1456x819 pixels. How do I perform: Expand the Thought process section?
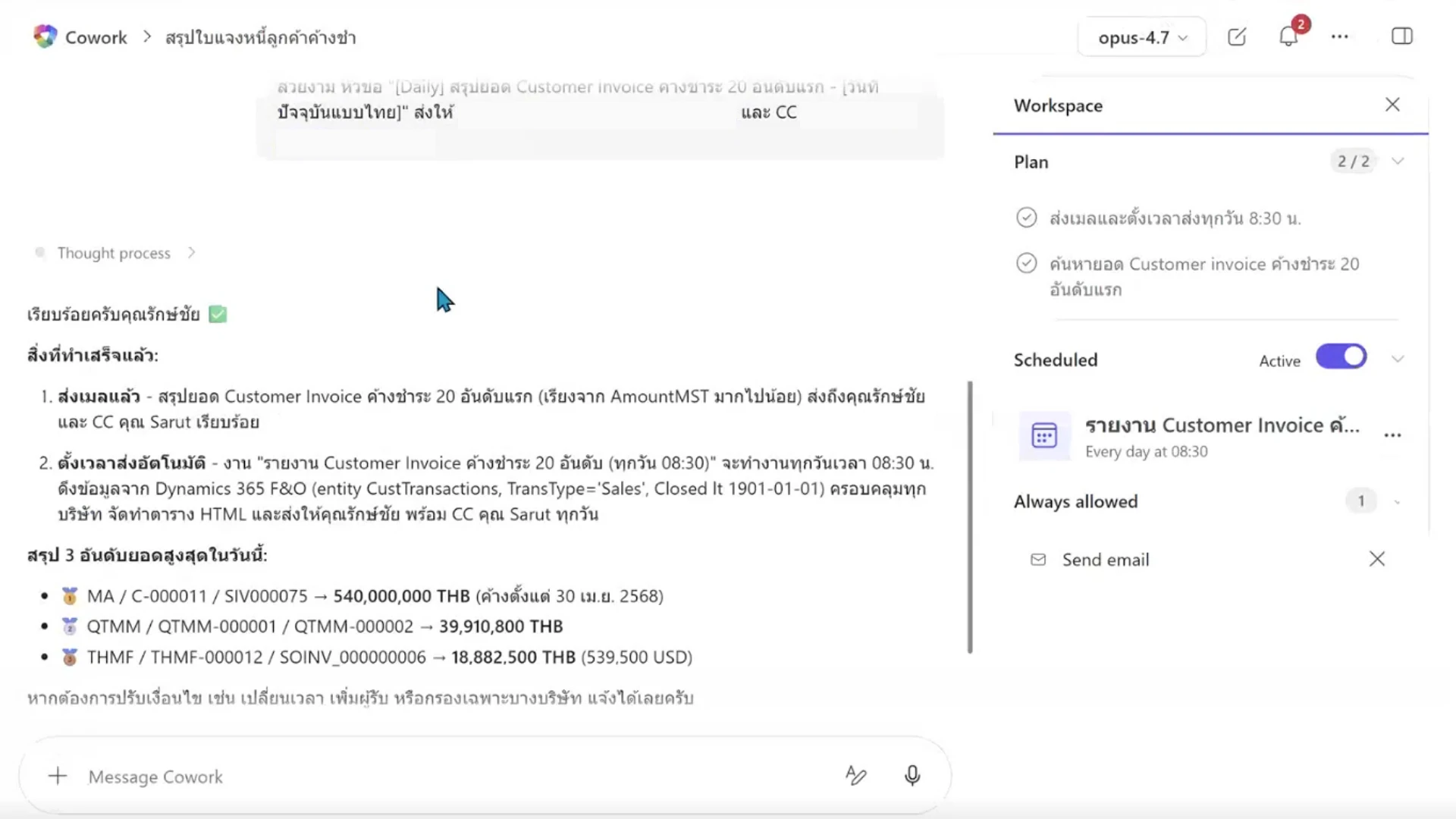(115, 253)
